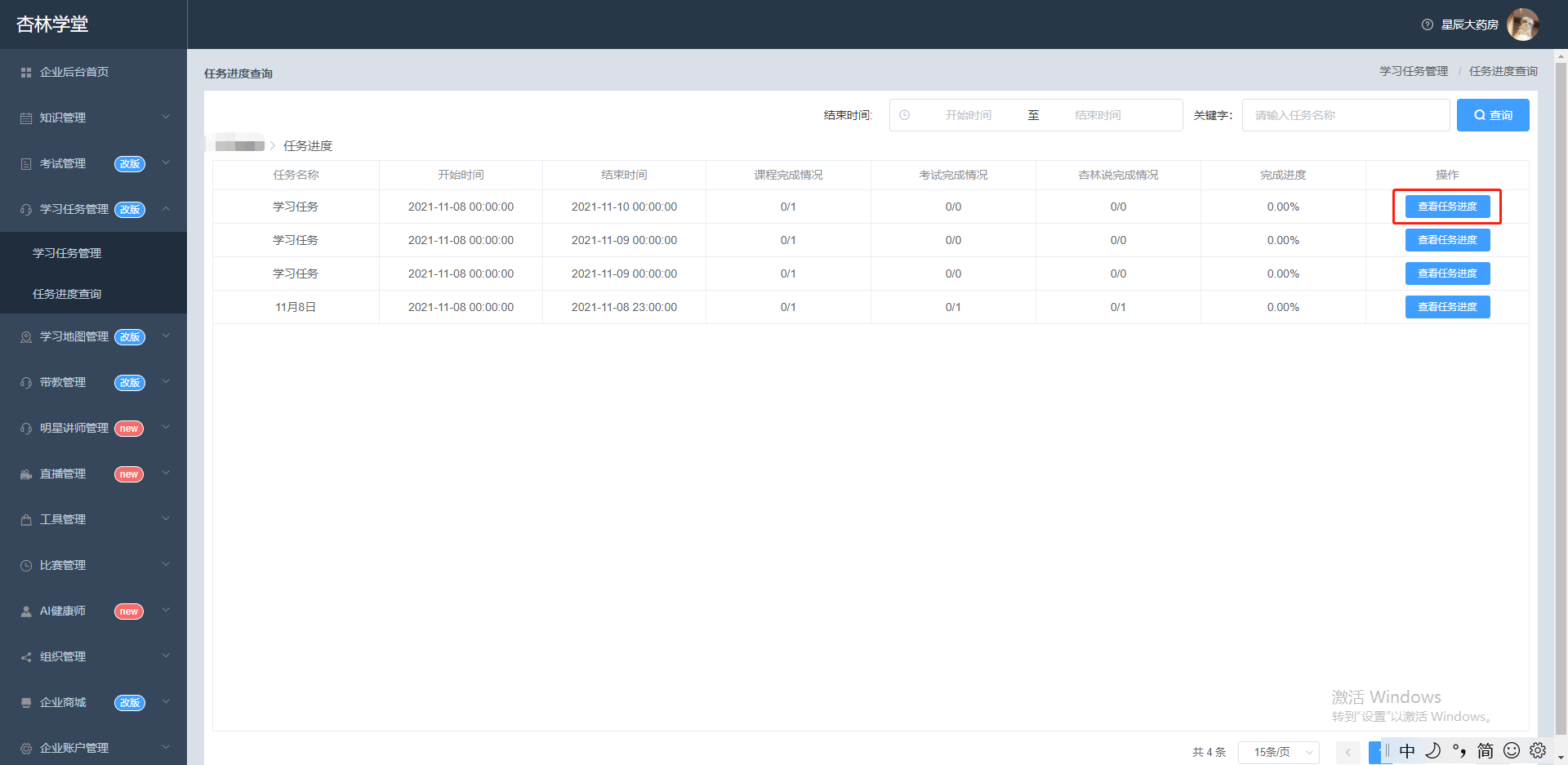Toggle the 中 language mode indicator
The height and width of the screenshot is (765, 1568).
coord(1407,750)
